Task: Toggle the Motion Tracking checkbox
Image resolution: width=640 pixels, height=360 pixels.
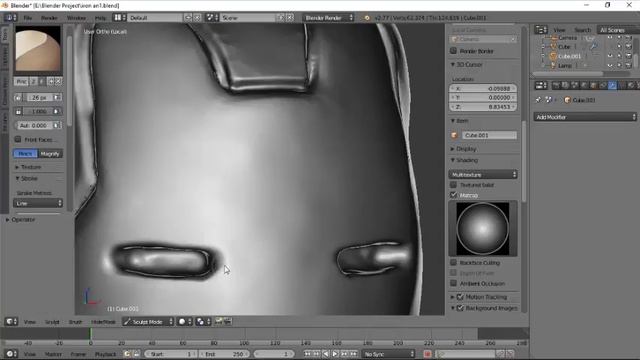Action: pyautogui.click(x=460, y=297)
